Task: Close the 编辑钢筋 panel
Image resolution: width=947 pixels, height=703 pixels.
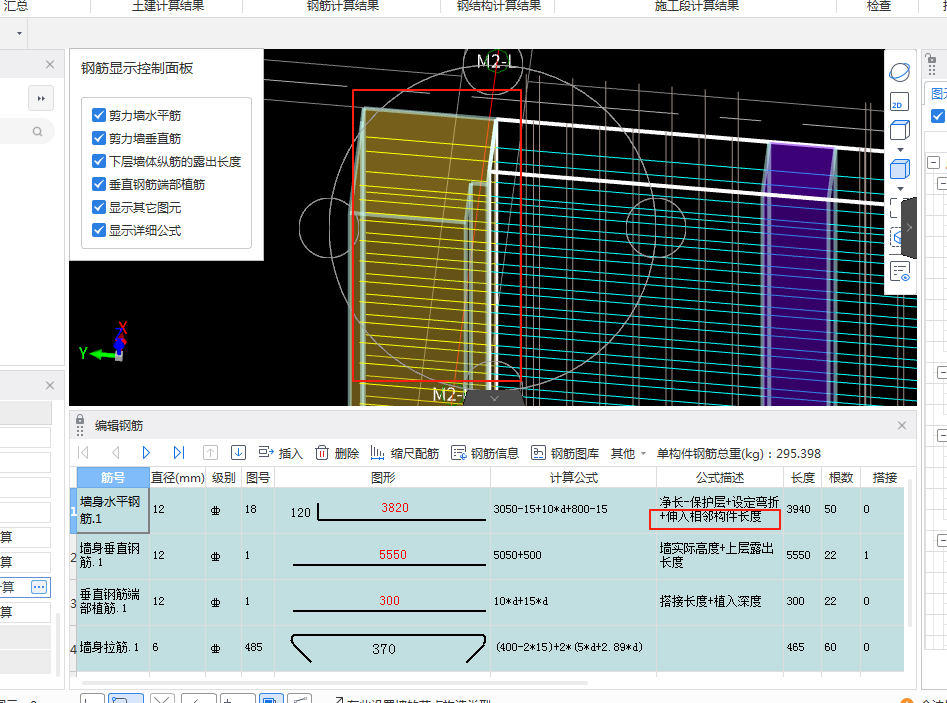Action: (902, 425)
